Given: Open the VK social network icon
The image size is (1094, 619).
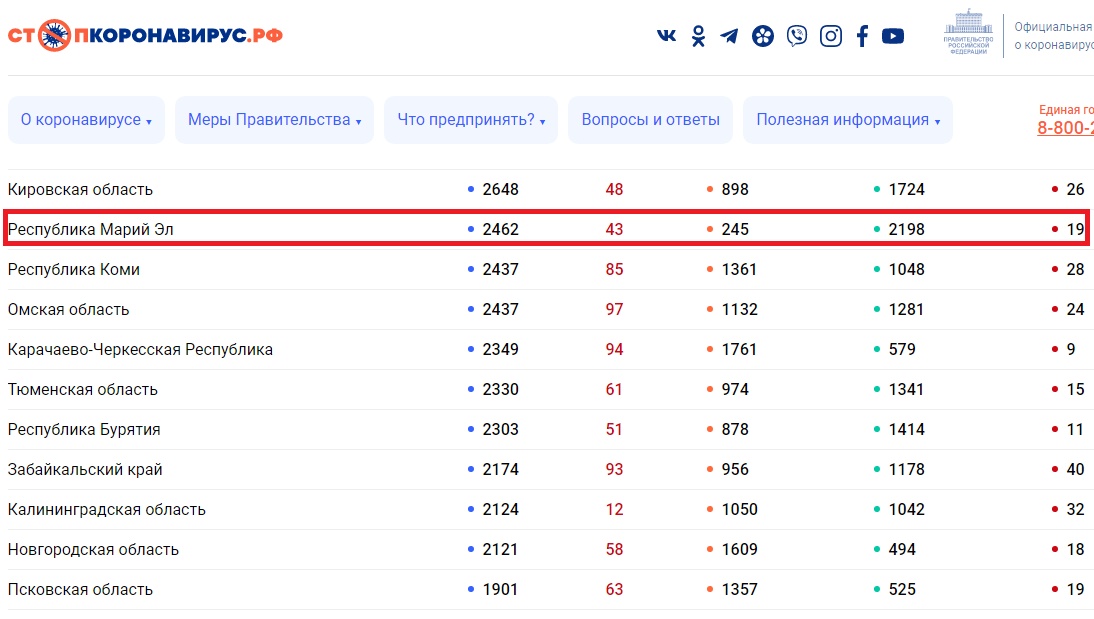Looking at the screenshot, I should pyautogui.click(x=666, y=36).
